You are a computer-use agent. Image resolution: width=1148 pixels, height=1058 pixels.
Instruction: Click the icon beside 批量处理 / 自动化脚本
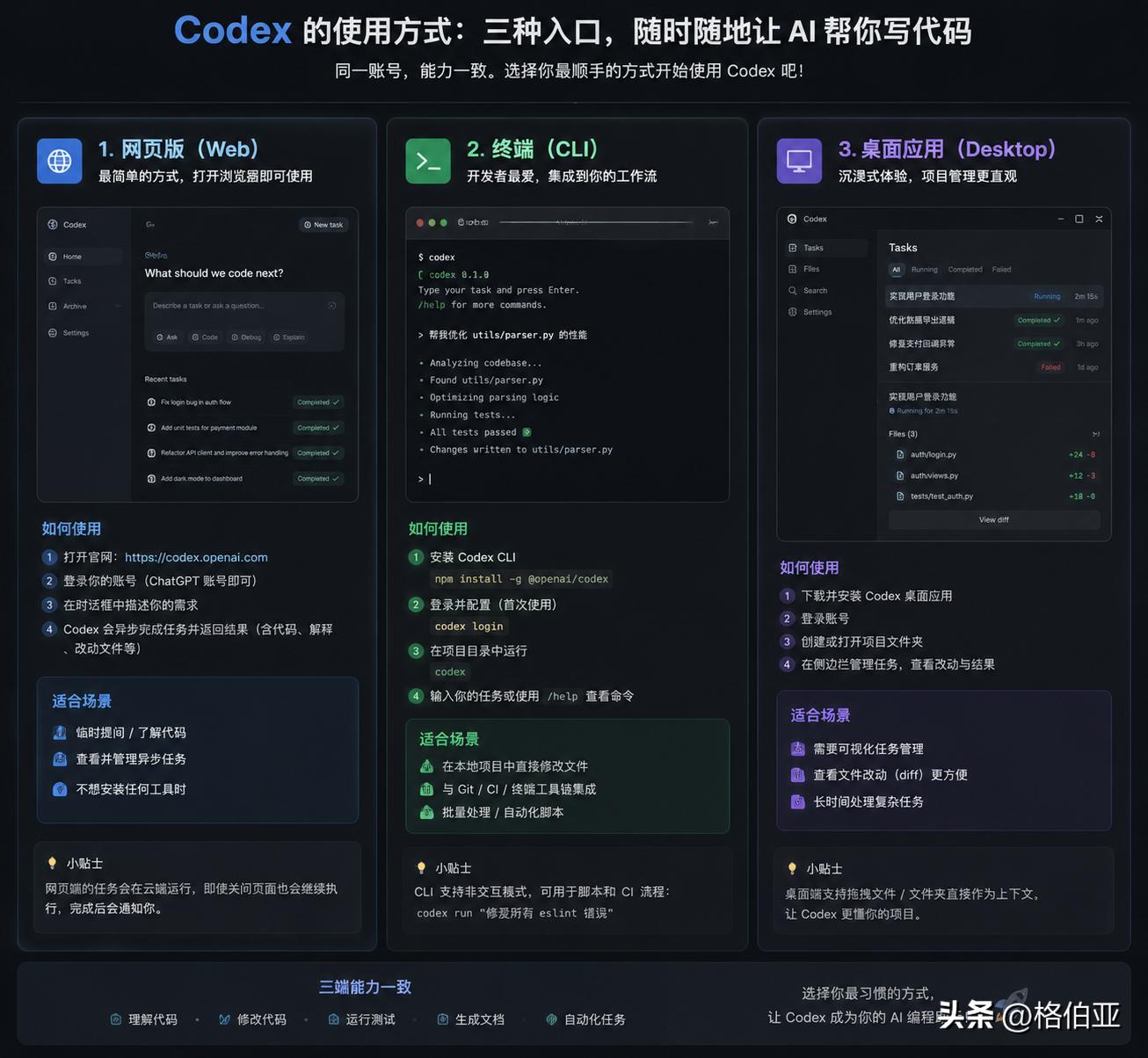pyautogui.click(x=426, y=812)
